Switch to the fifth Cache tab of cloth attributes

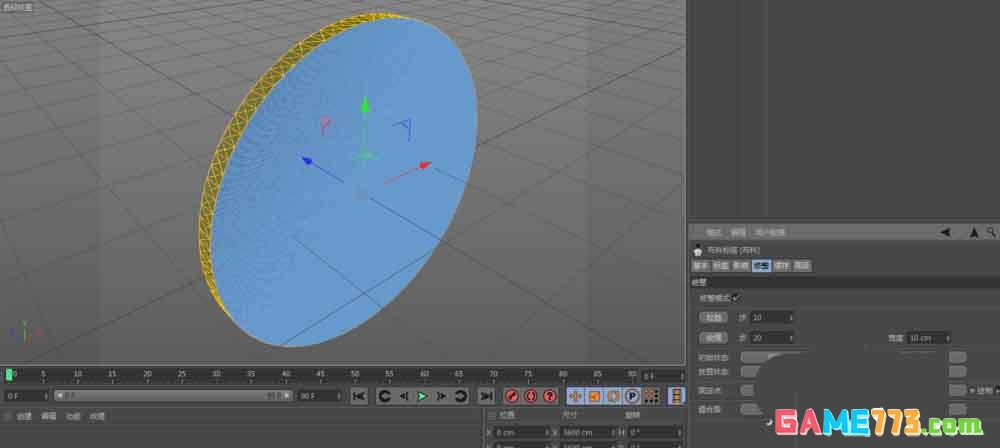pos(781,265)
